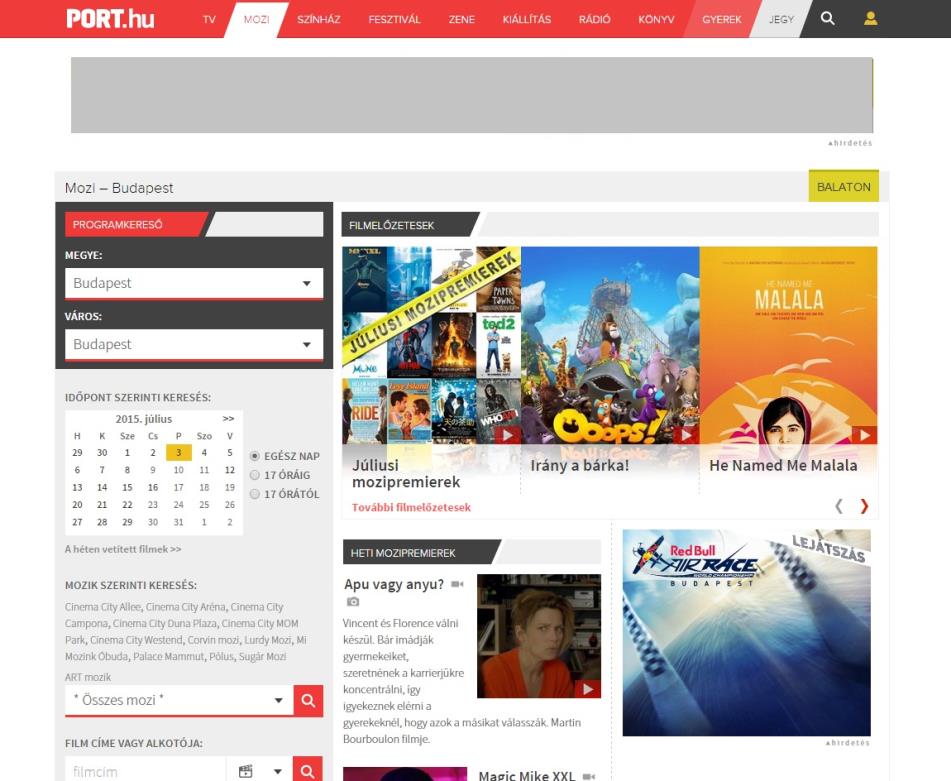The height and width of the screenshot is (781, 951).
Task: Search cinemas with the red magnifier button
Action: [x=308, y=701]
